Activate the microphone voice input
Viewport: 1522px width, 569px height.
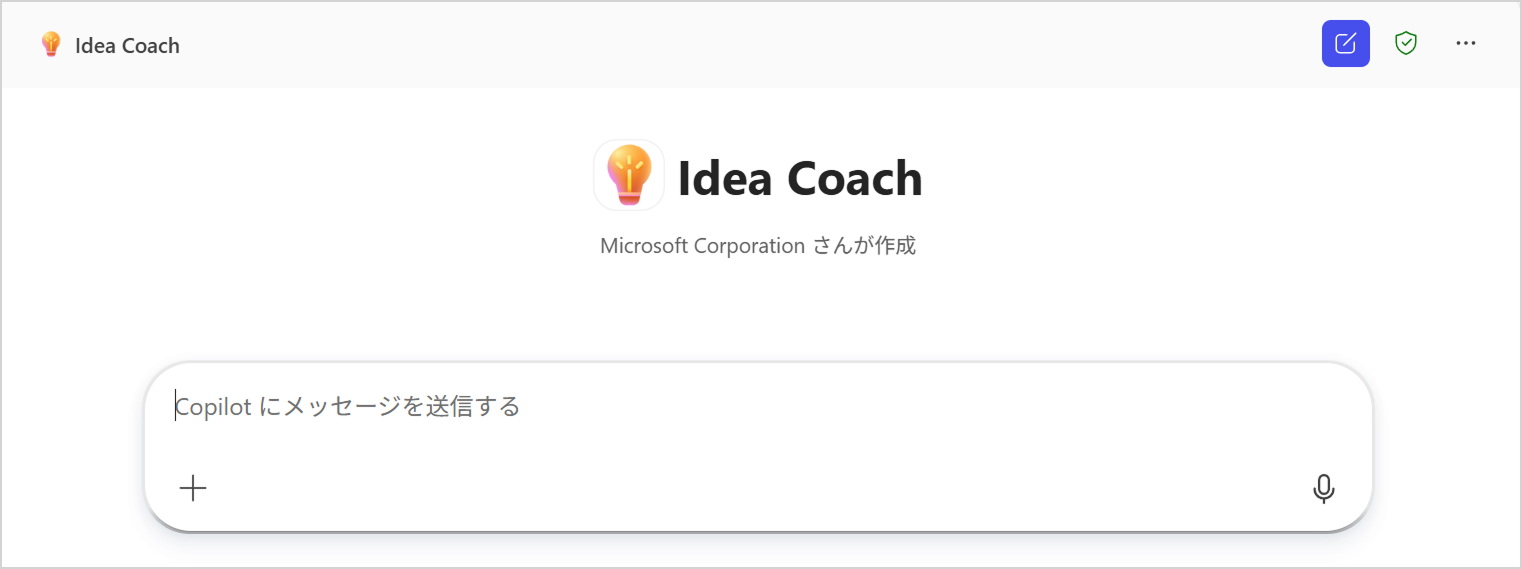point(1323,488)
